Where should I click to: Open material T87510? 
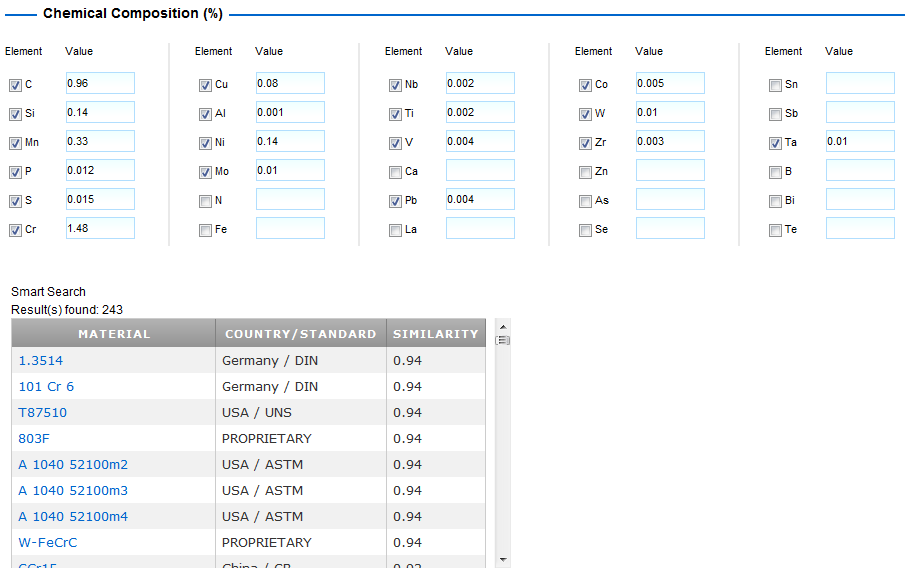pos(43,413)
